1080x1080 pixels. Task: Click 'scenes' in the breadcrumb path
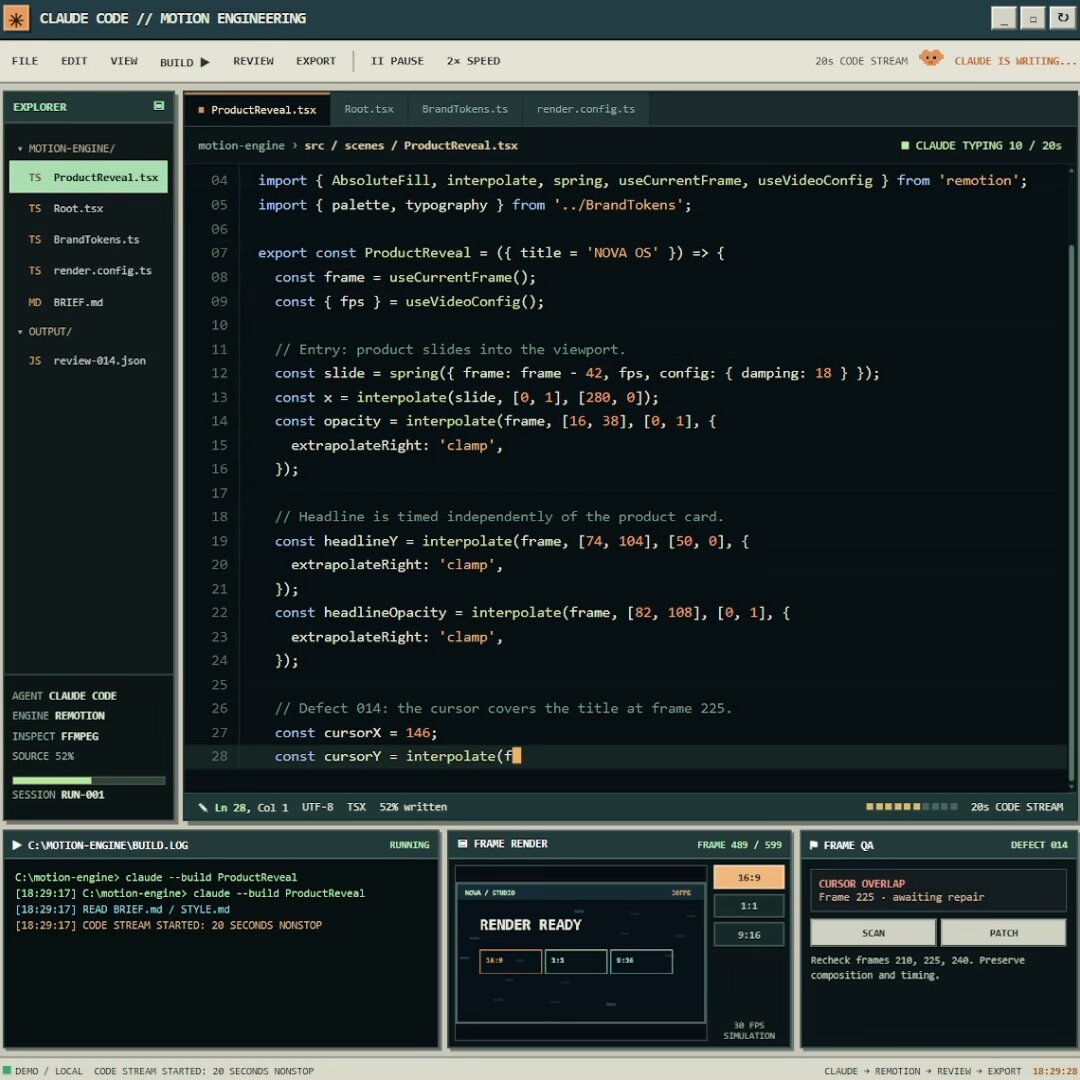364,146
